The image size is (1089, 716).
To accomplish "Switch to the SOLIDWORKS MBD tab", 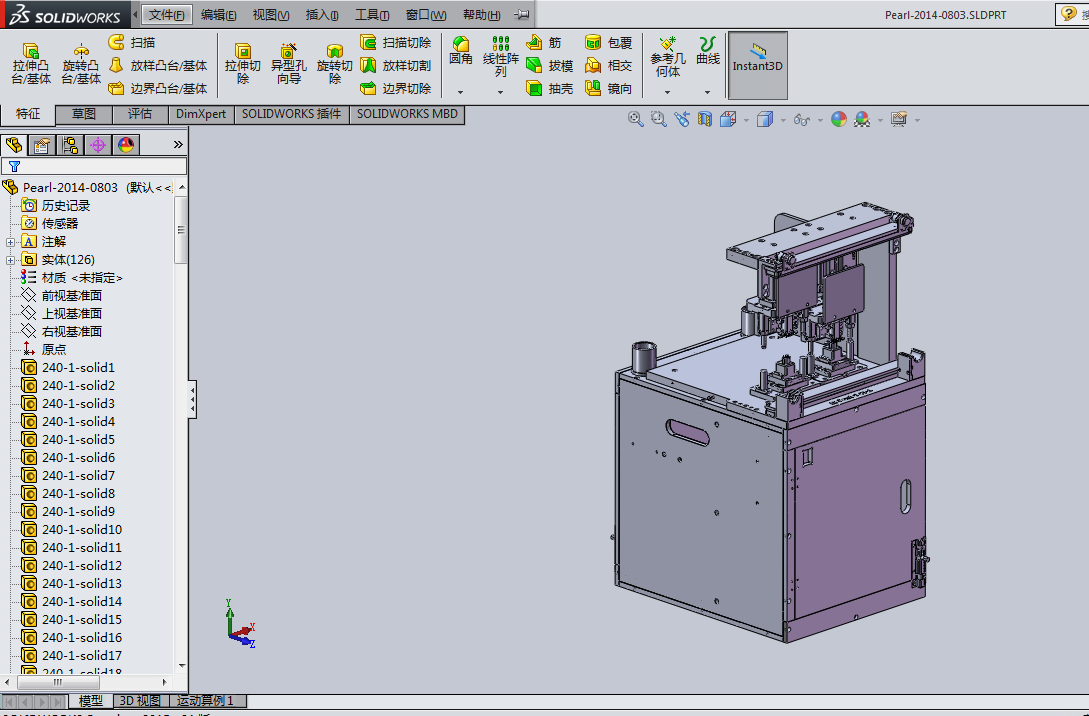I will click(x=407, y=114).
